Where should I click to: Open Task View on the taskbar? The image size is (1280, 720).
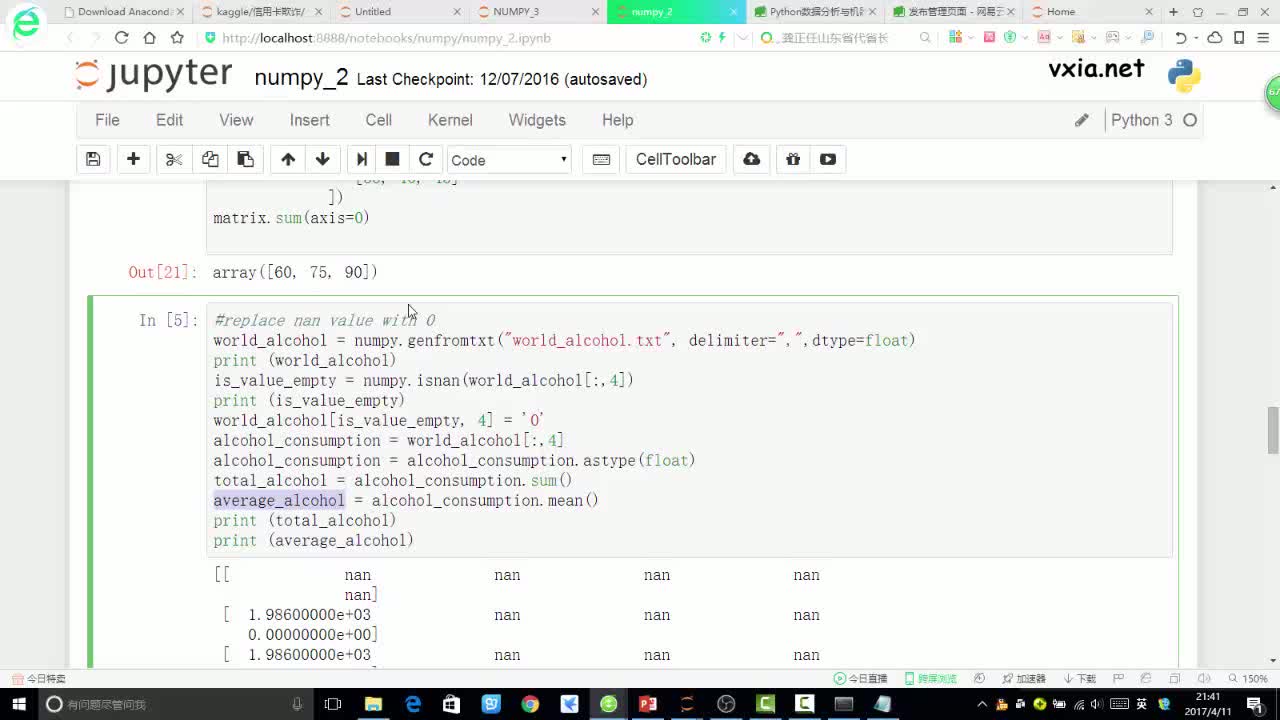pyautogui.click(x=333, y=704)
